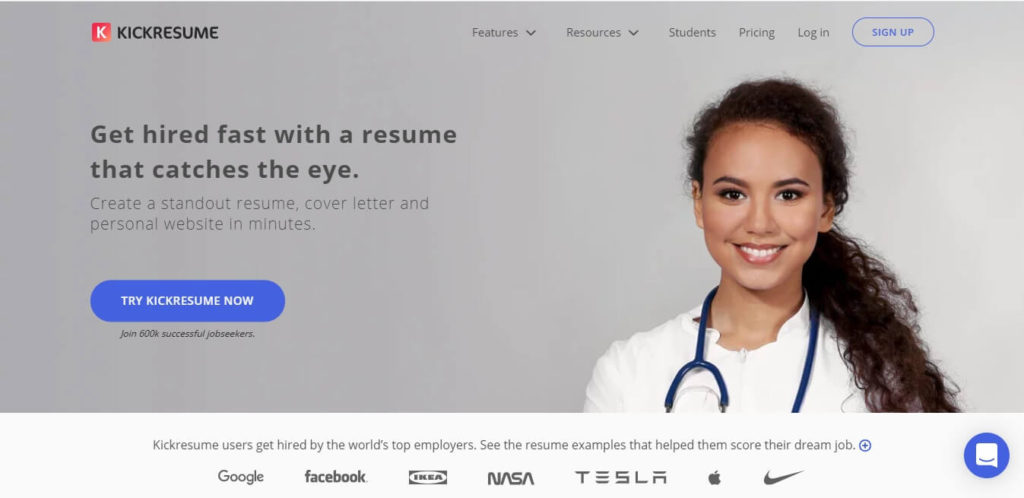
Task: Select the NASA employer logo
Action: point(511,478)
